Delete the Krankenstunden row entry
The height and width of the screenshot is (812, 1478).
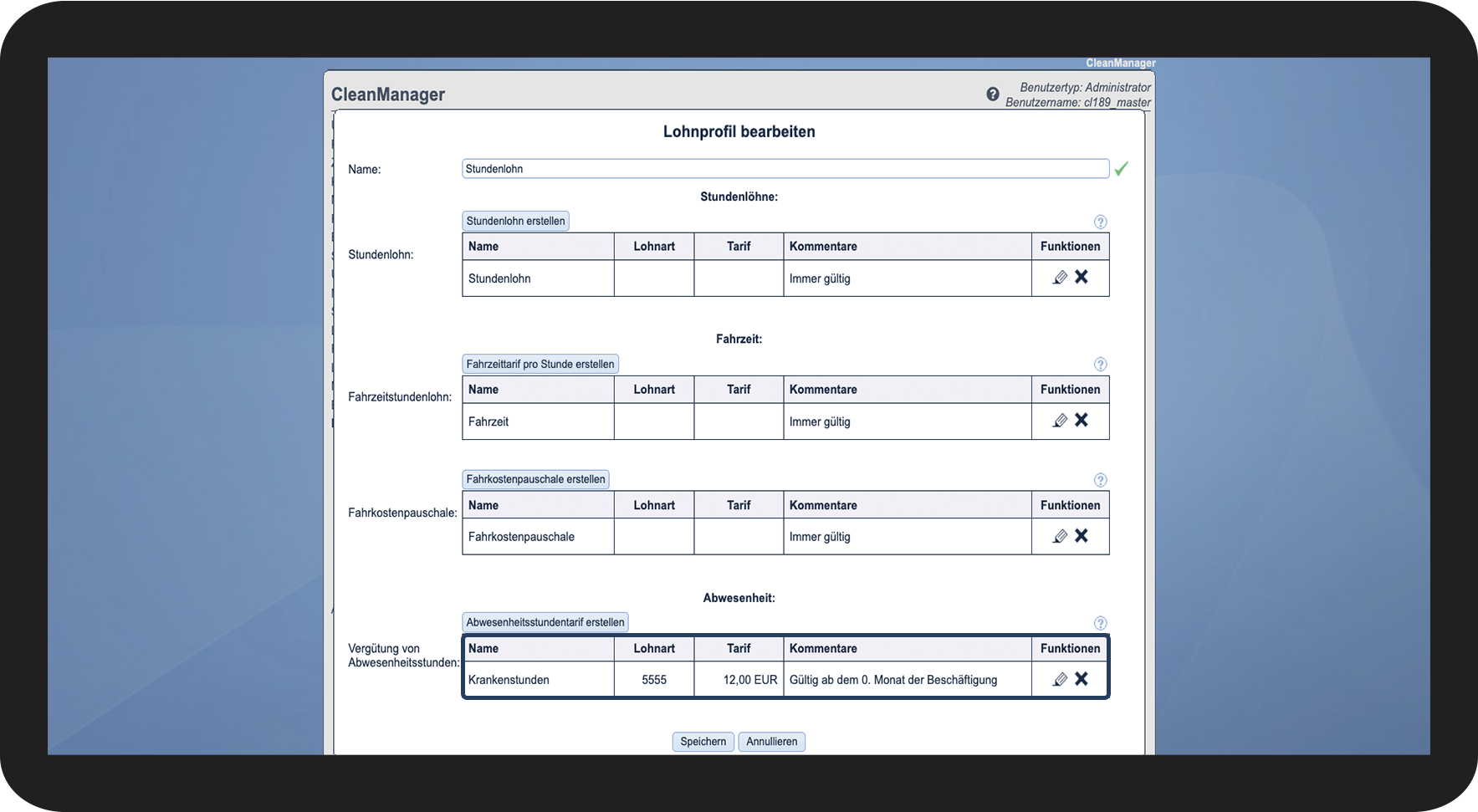coord(1082,679)
